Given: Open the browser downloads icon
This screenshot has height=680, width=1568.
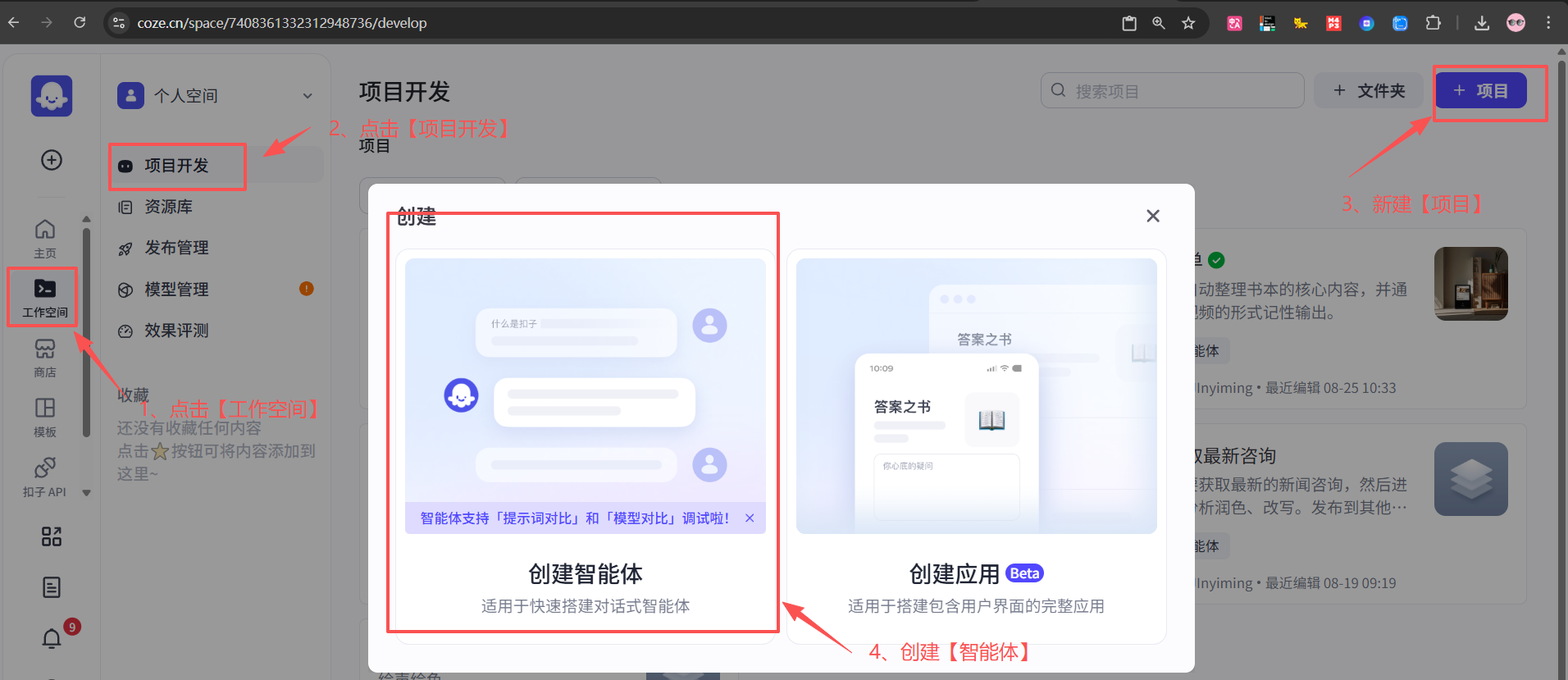Looking at the screenshot, I should (x=1482, y=23).
